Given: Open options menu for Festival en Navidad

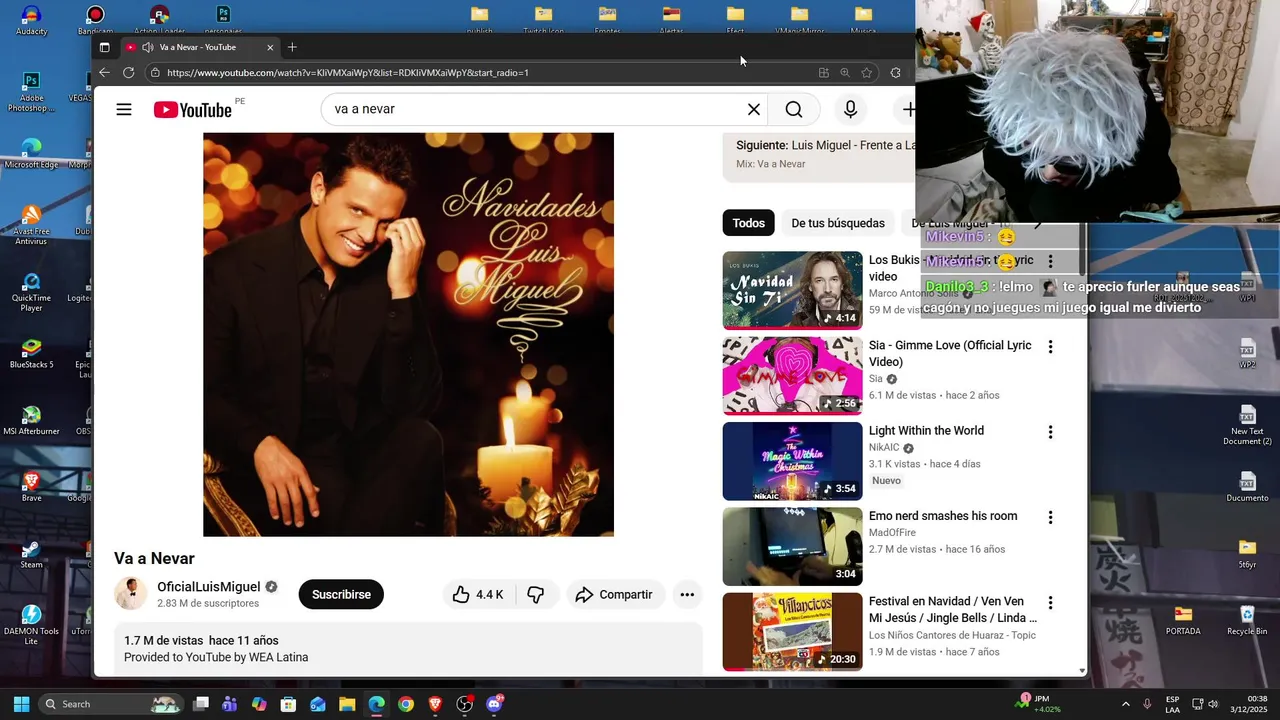Looking at the screenshot, I should (x=1050, y=603).
